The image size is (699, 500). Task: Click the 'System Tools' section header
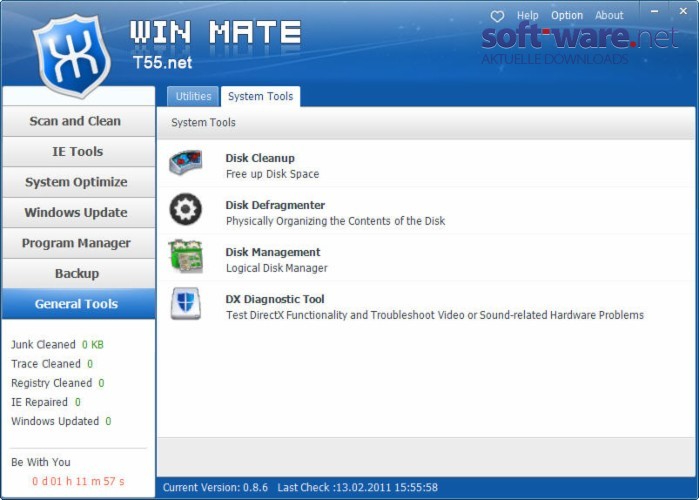tap(203, 123)
